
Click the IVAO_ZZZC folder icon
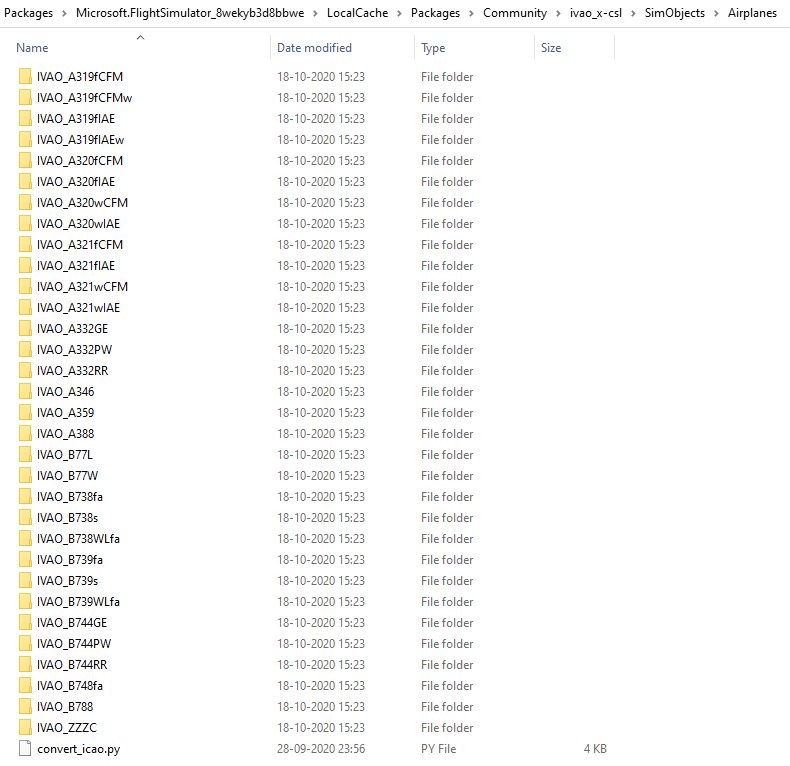pyautogui.click(x=25, y=727)
